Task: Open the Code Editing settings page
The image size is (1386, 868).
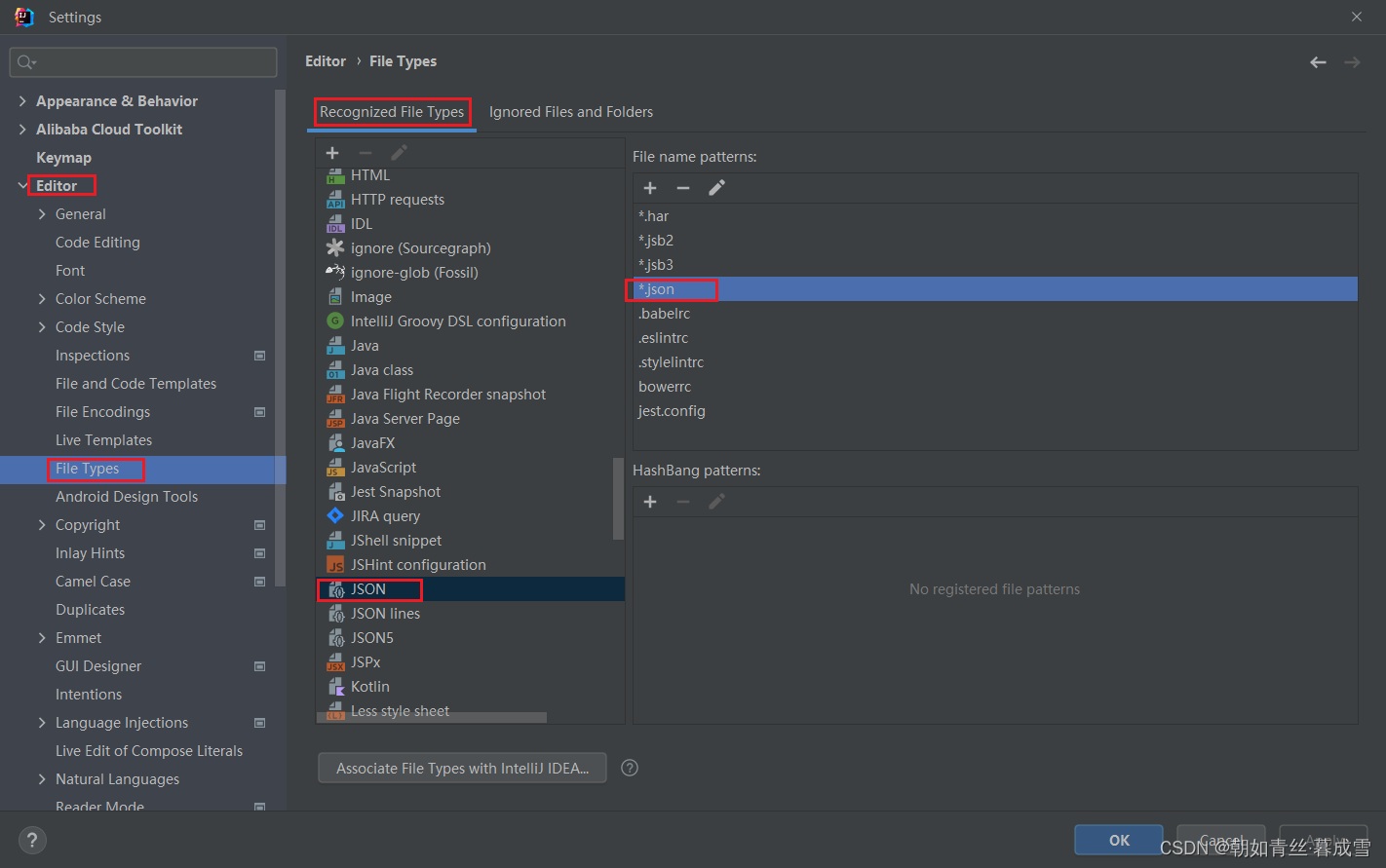Action: coord(97,243)
